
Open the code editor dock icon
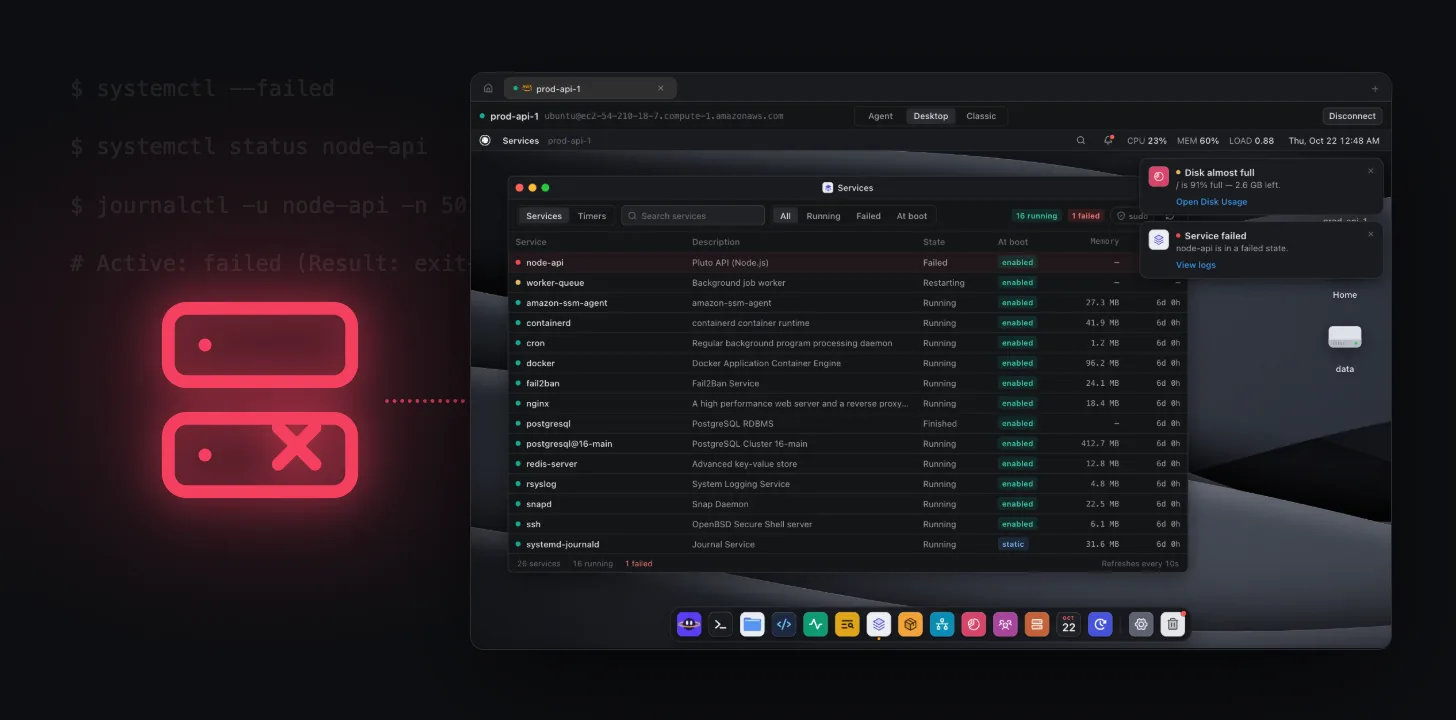pyautogui.click(x=784, y=624)
